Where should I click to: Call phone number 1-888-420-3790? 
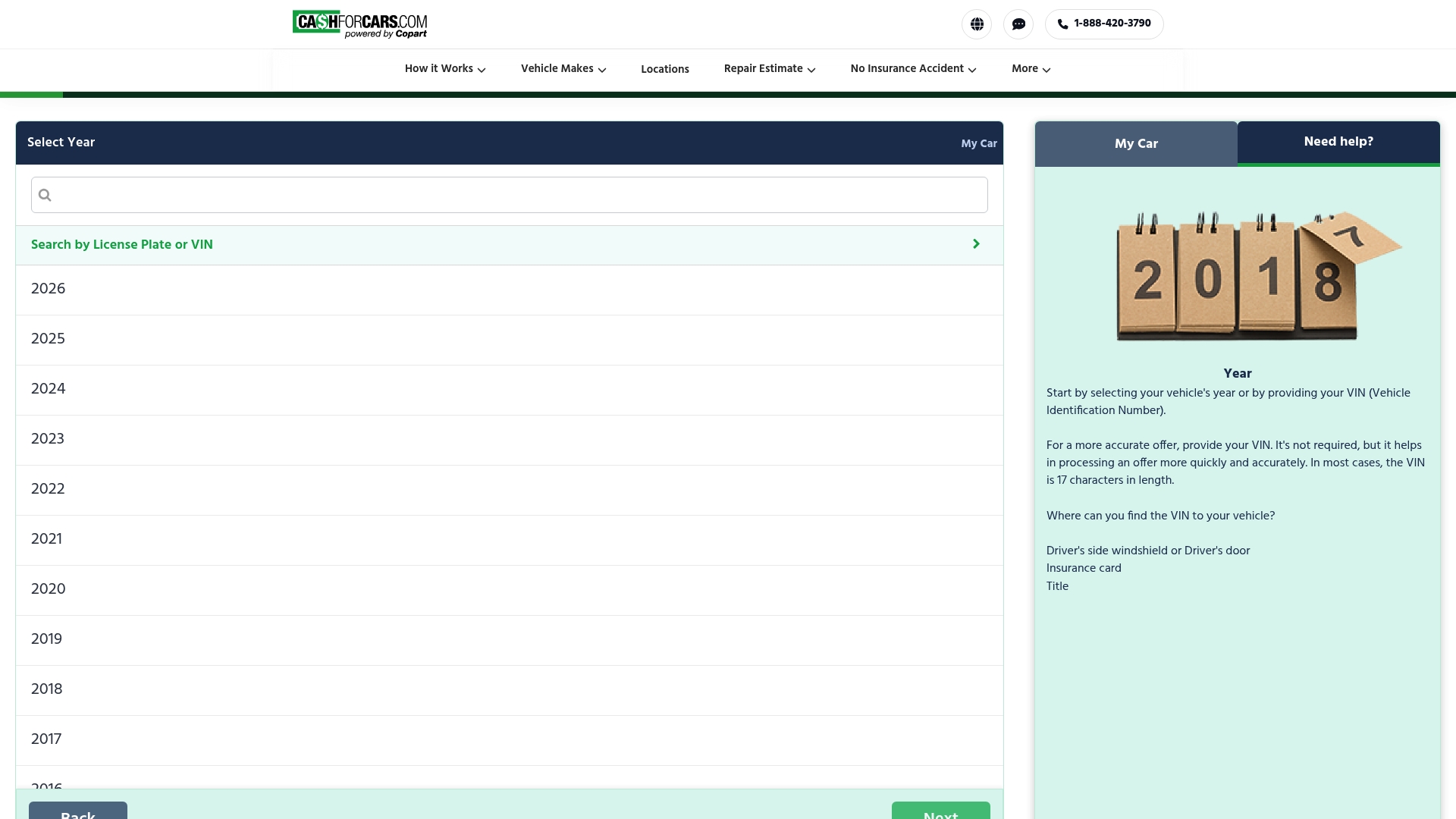click(x=1104, y=24)
